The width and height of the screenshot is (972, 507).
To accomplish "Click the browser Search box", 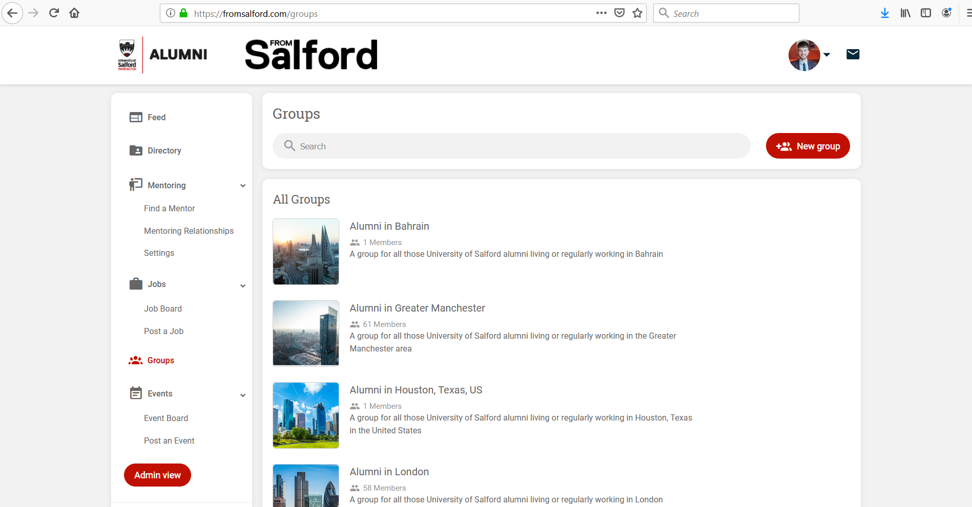I will pos(726,13).
